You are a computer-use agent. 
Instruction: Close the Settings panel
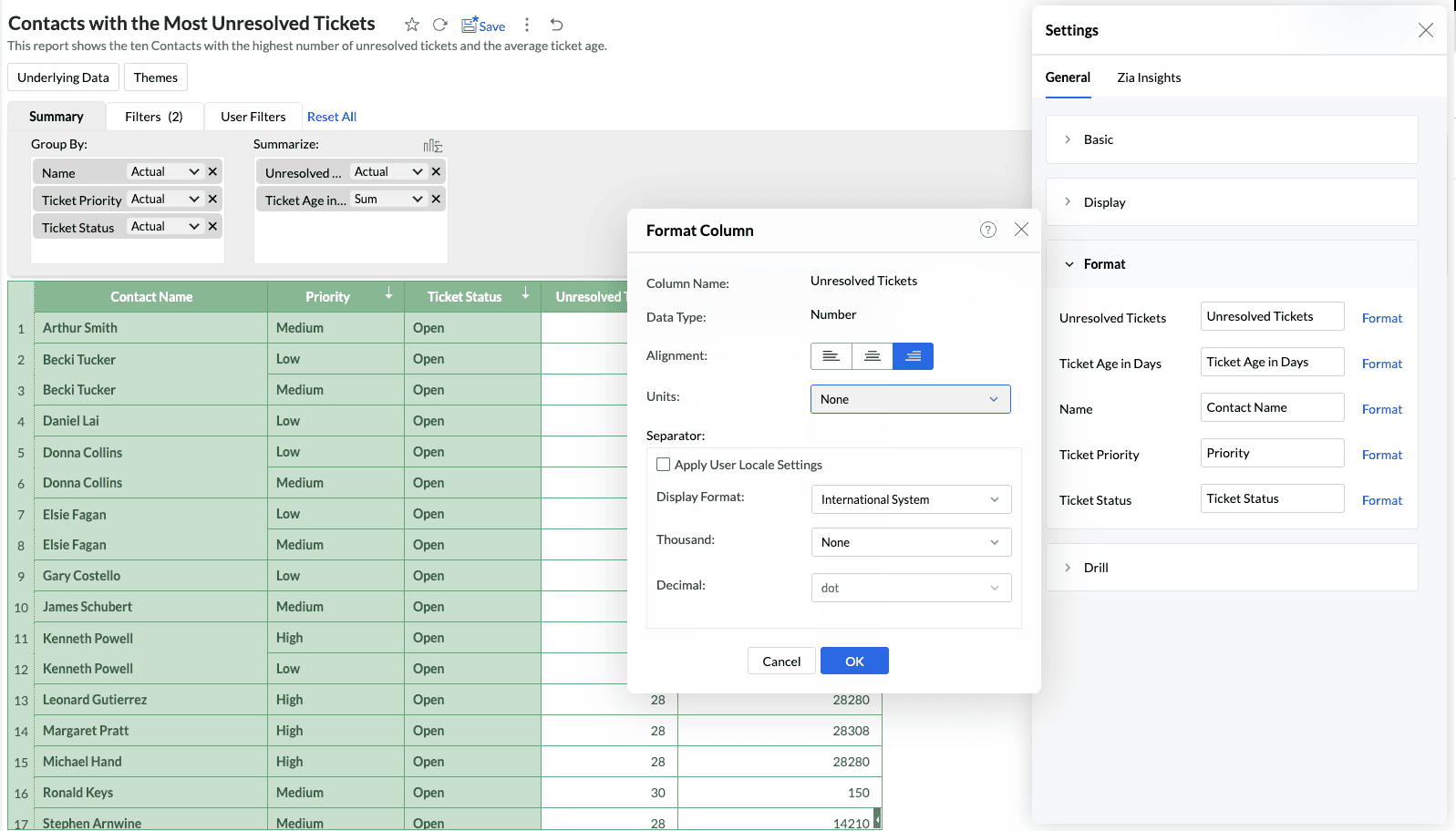tap(1426, 30)
